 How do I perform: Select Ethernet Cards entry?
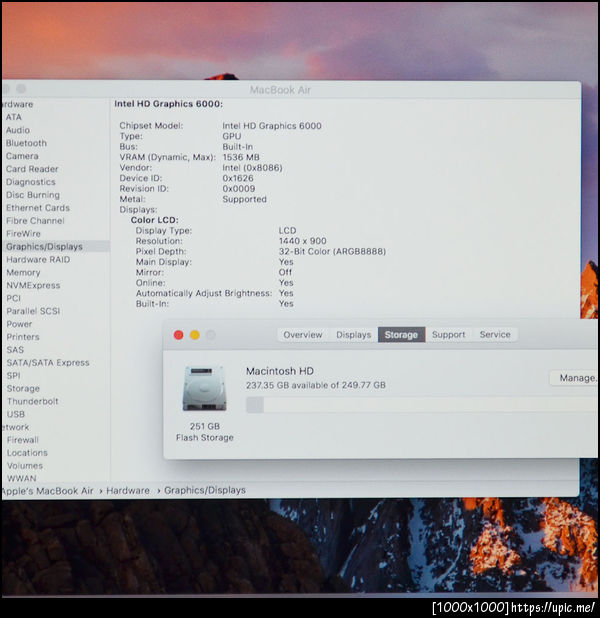[x=37, y=208]
